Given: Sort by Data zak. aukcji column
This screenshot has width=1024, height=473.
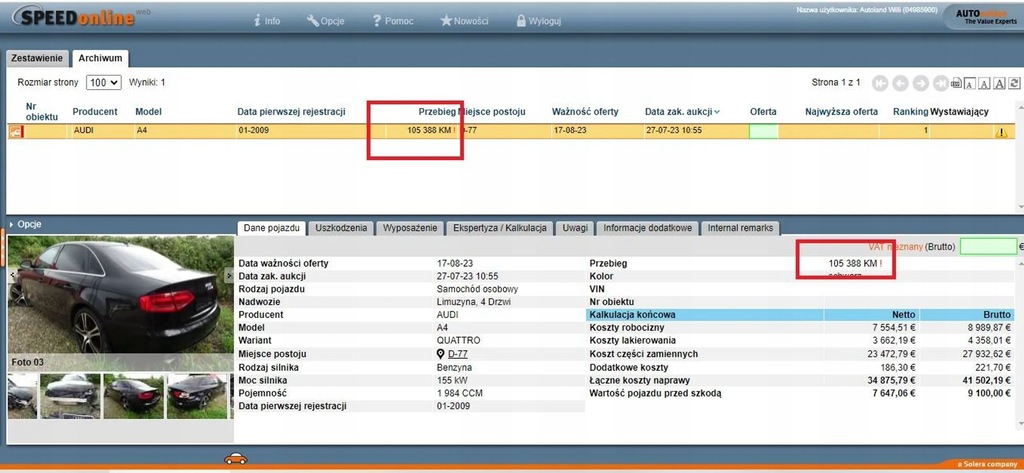Looking at the screenshot, I should 682,112.
